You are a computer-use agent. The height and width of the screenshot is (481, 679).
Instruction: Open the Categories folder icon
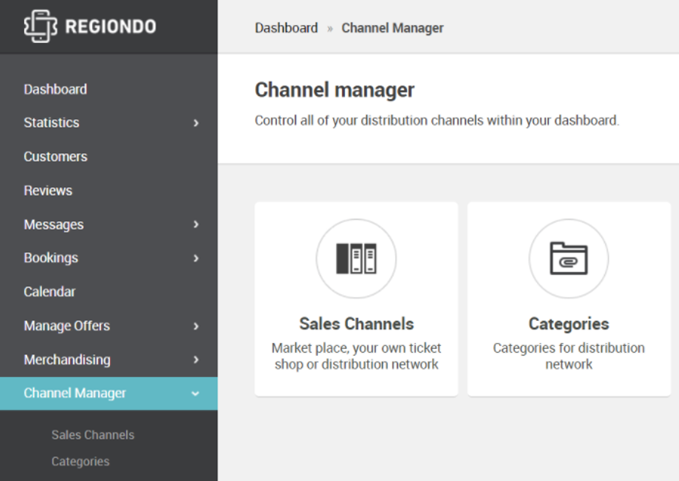pos(569,258)
